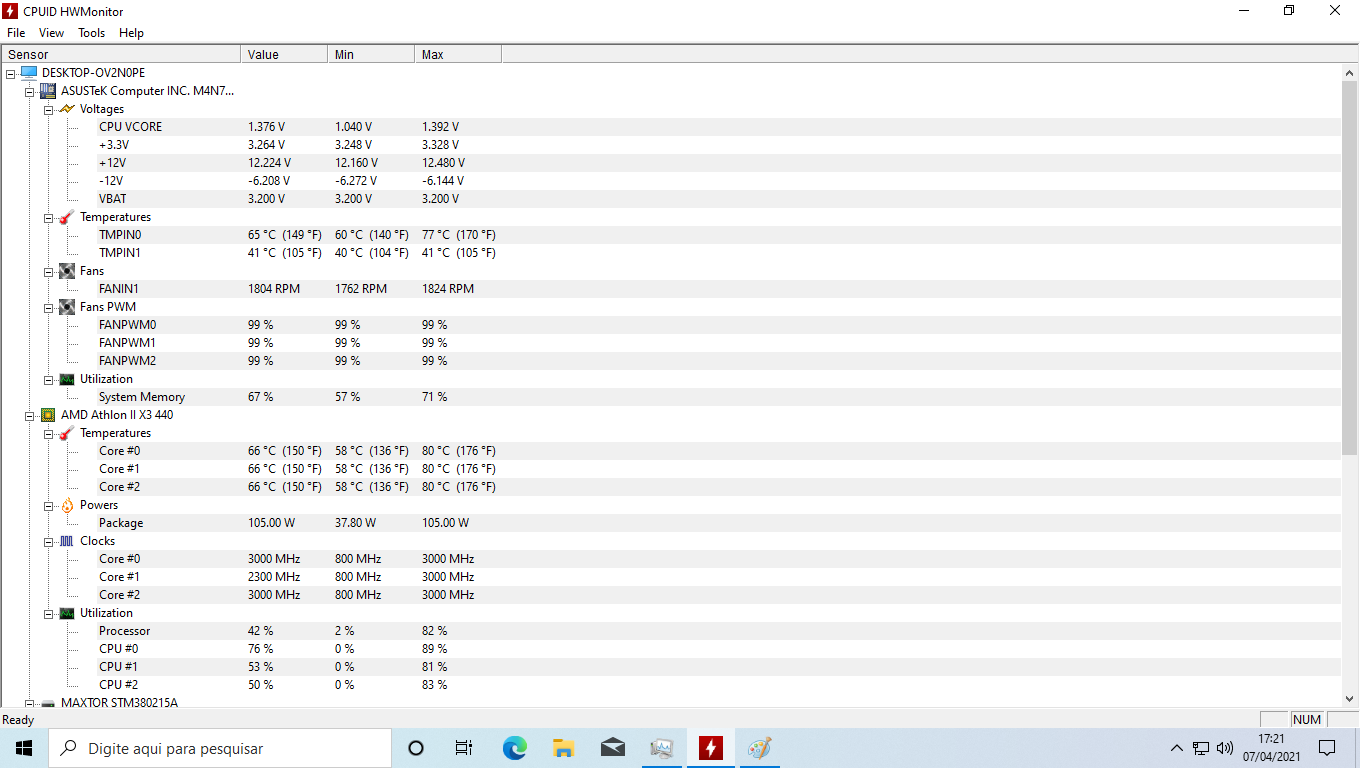1360x768 pixels.
Task: Click the thermometer icon of motherboard Temperatures
Action: pyautogui.click(x=66, y=217)
